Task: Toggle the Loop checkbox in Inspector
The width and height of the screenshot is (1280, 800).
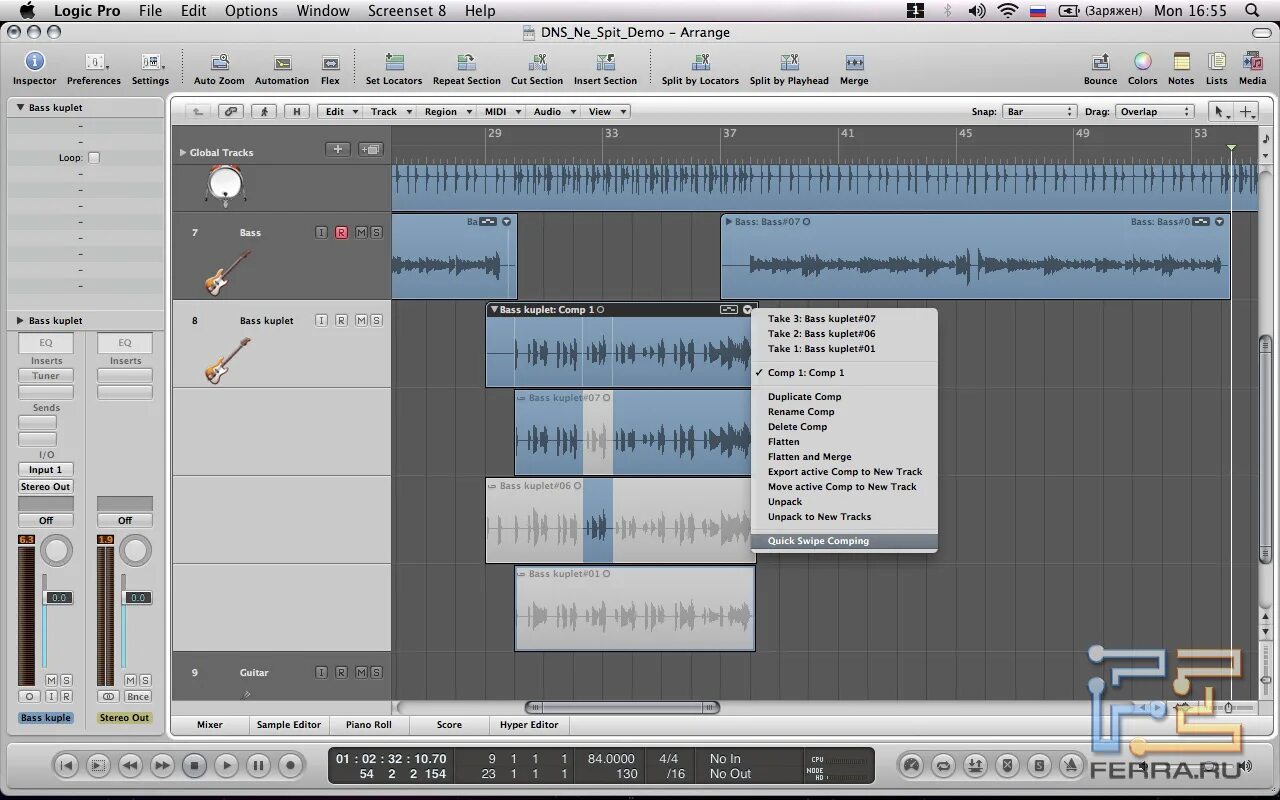Action: 94,158
